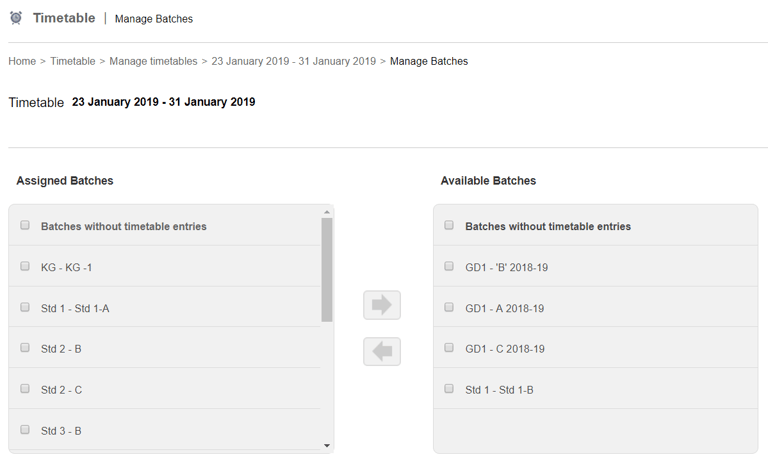Open the Timetable breadcrumb link

point(73,61)
